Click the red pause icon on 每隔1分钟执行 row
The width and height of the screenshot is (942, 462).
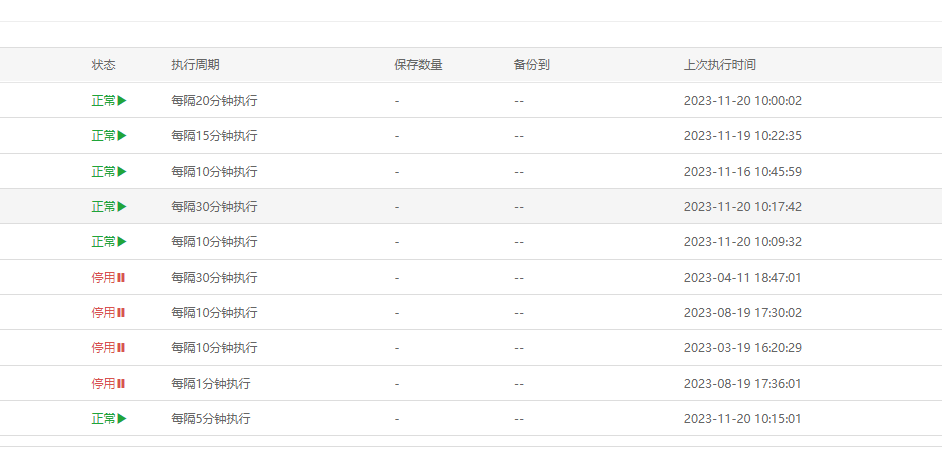coord(121,383)
